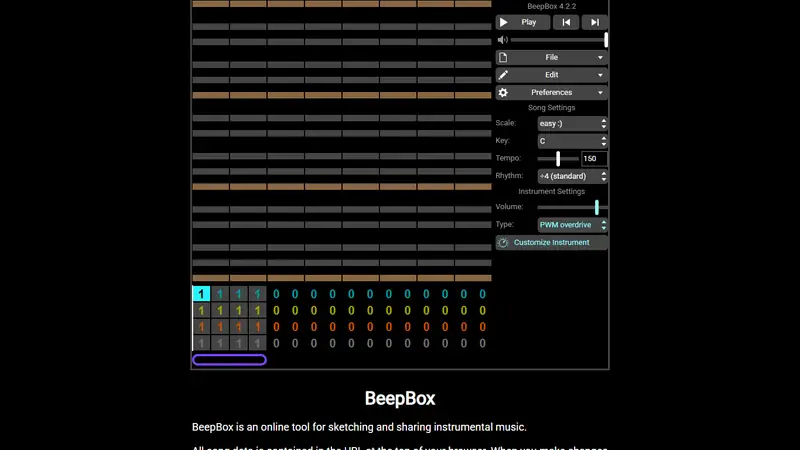Click the third cell in gray channel row
This screenshot has width=800, height=450.
point(238,343)
